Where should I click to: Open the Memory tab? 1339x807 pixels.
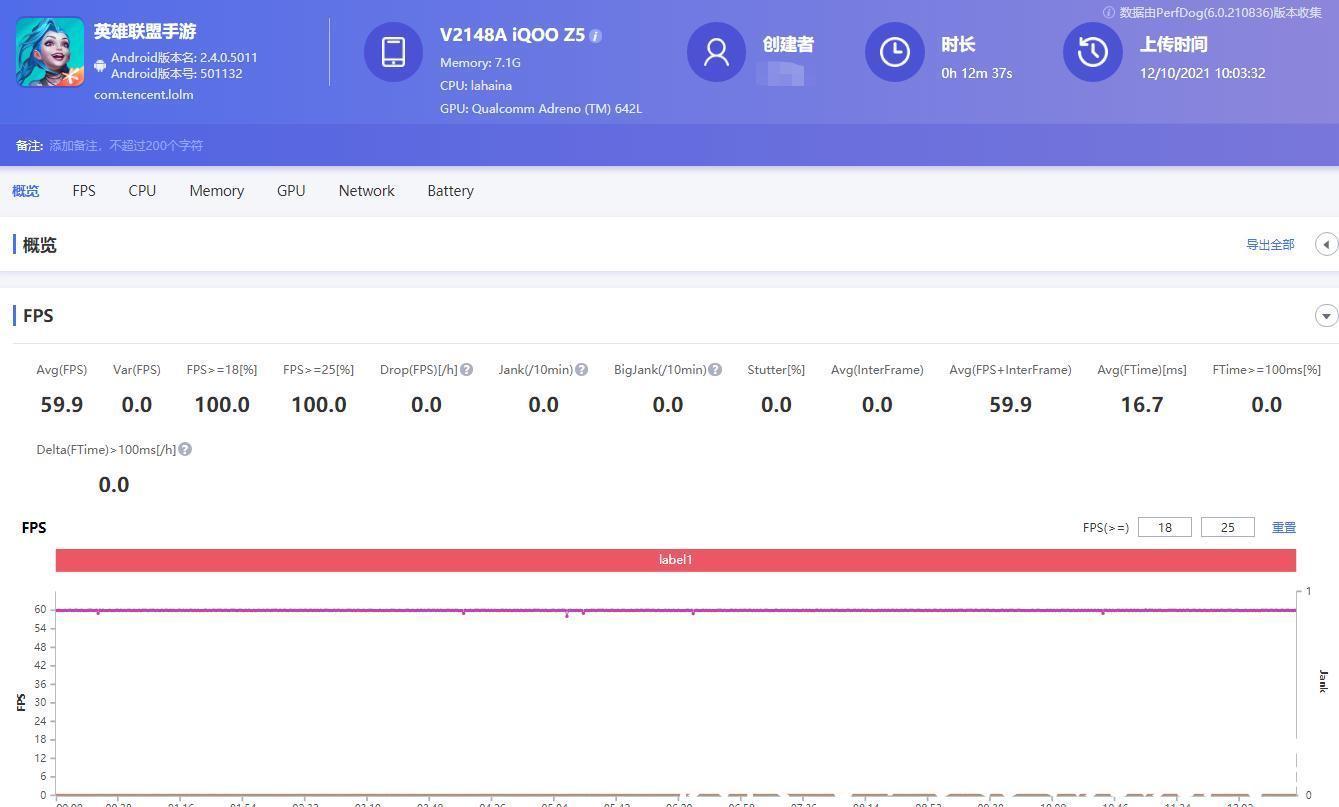[217, 191]
